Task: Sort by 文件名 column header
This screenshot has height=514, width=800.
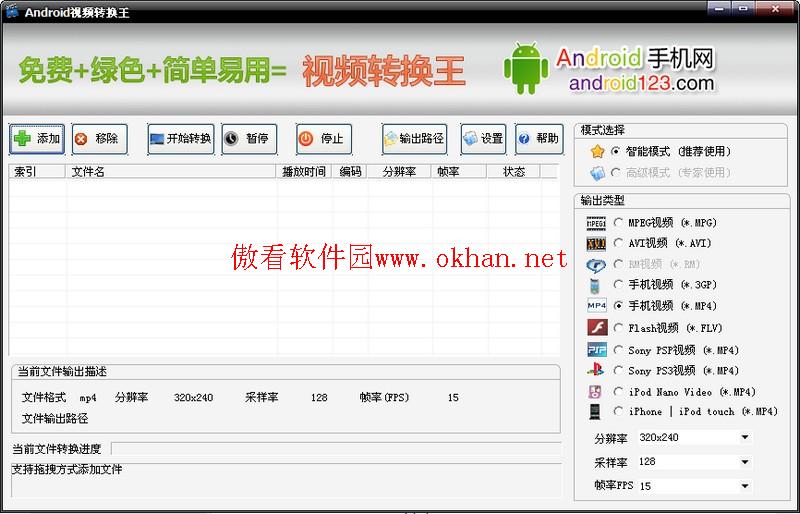Action: pyautogui.click(x=171, y=172)
